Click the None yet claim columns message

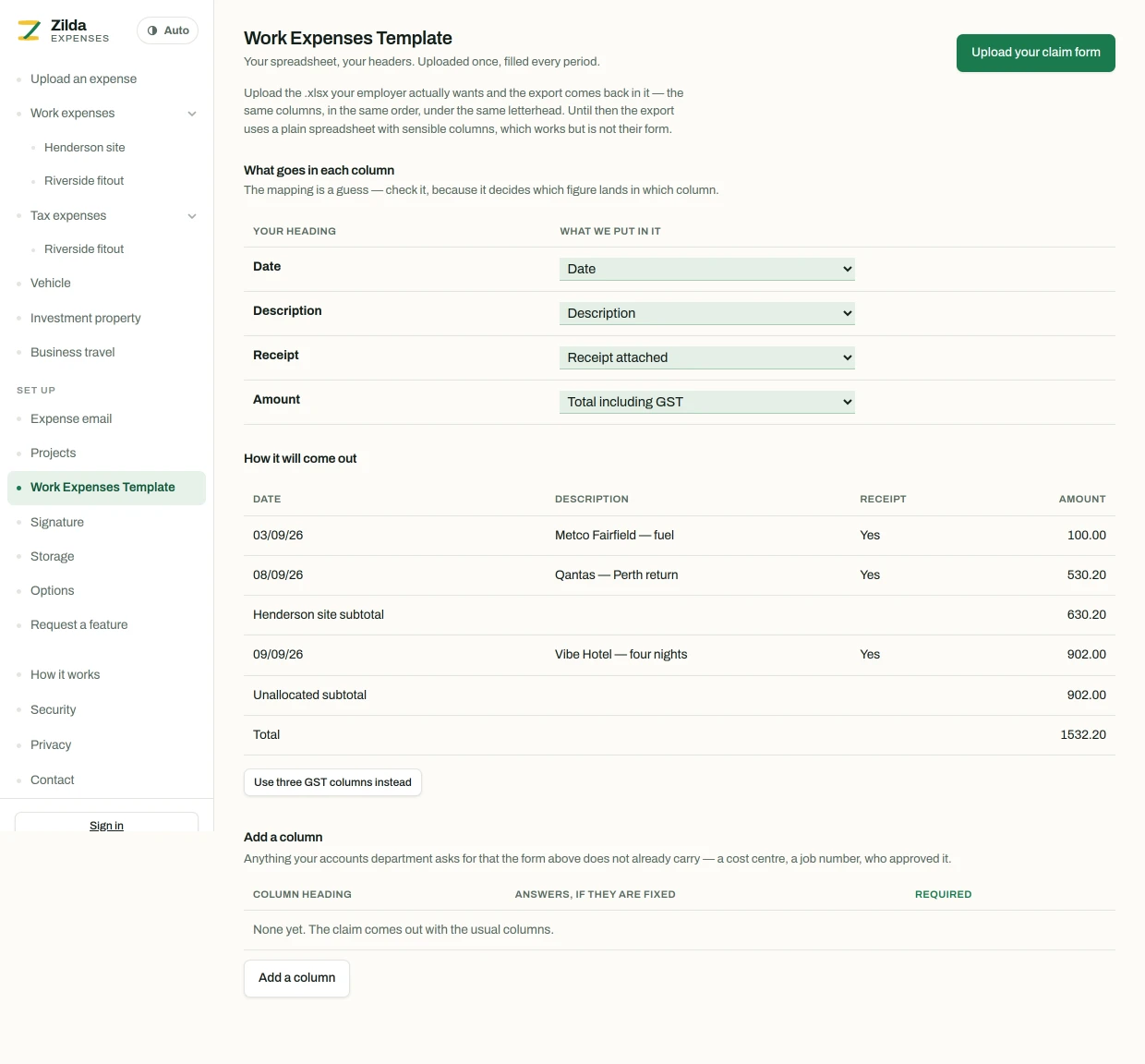(404, 930)
